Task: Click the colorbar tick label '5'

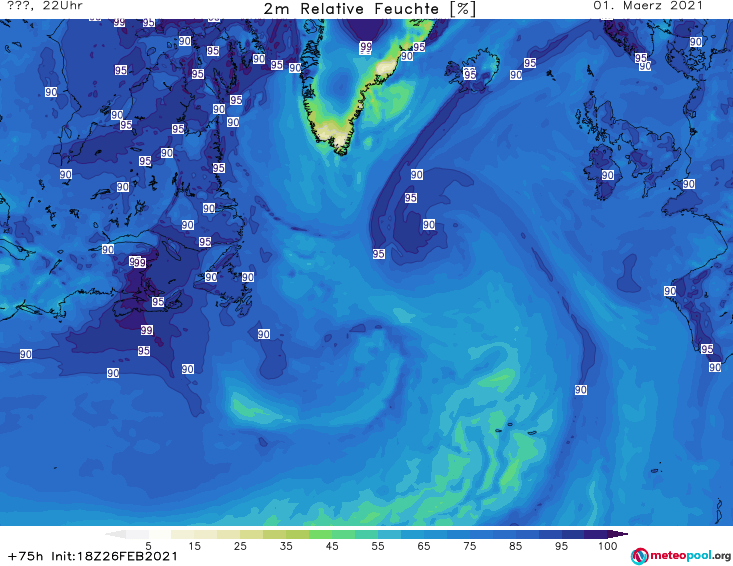Action: click(148, 546)
